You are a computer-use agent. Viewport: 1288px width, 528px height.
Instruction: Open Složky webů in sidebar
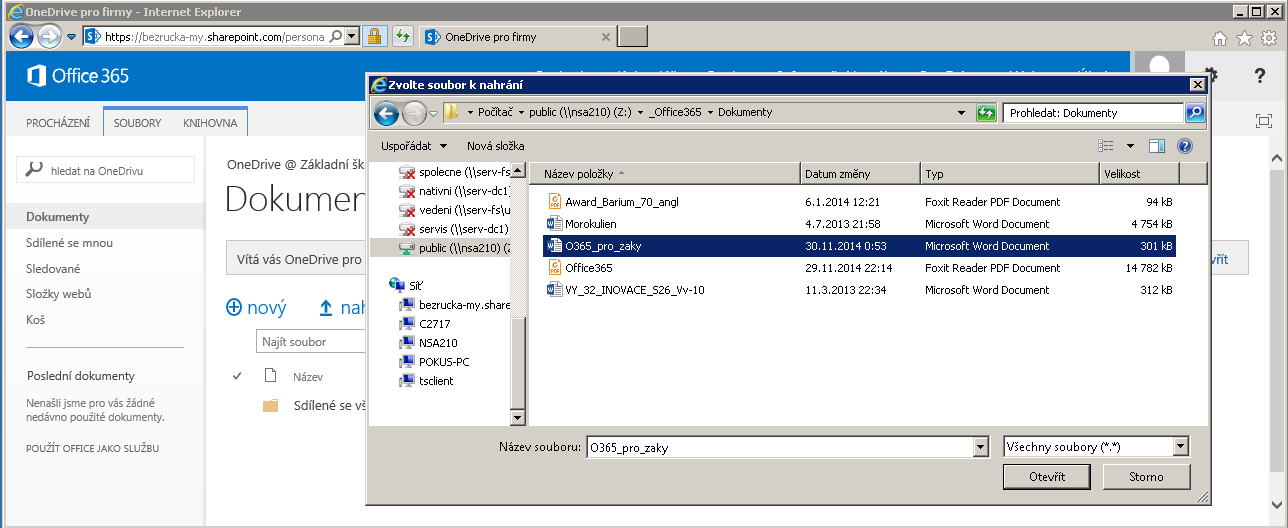coord(58,294)
